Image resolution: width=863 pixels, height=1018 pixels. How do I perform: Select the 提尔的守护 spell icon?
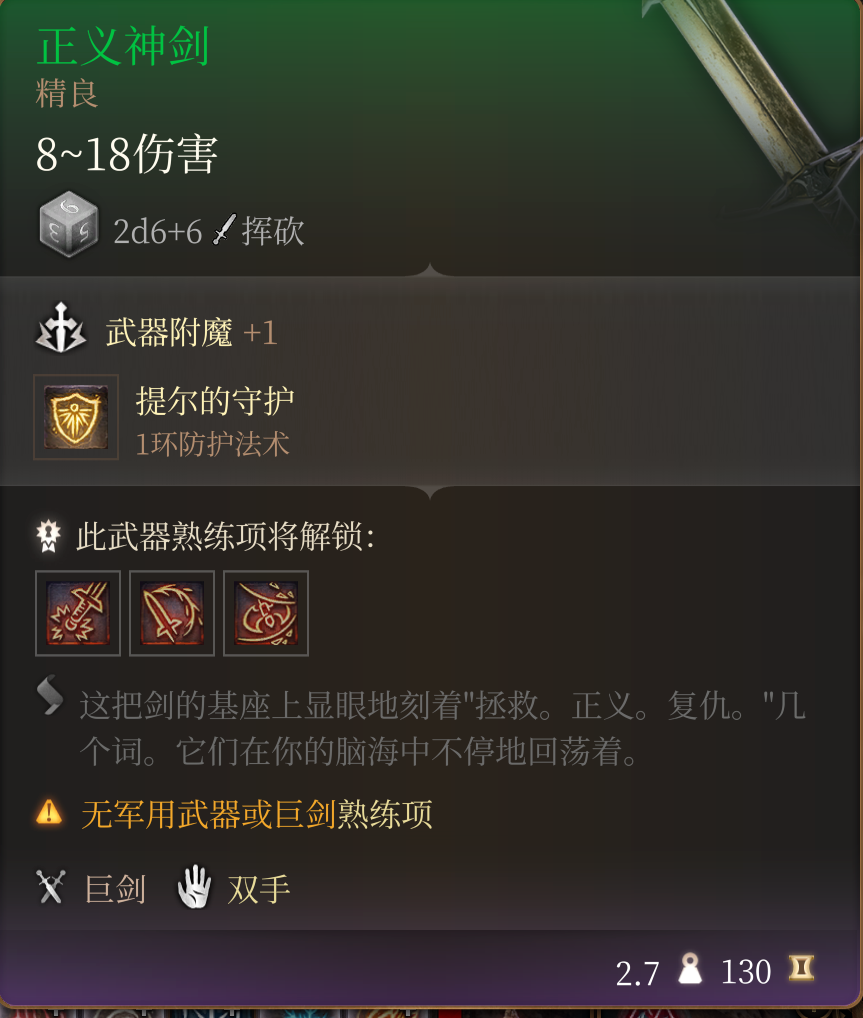pos(76,417)
